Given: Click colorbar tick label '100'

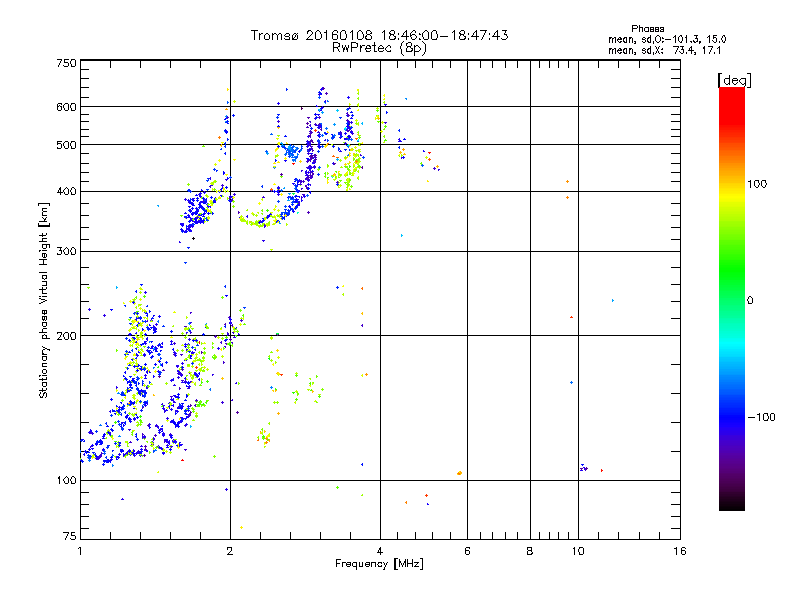Looking at the screenshot, I should [757, 184].
